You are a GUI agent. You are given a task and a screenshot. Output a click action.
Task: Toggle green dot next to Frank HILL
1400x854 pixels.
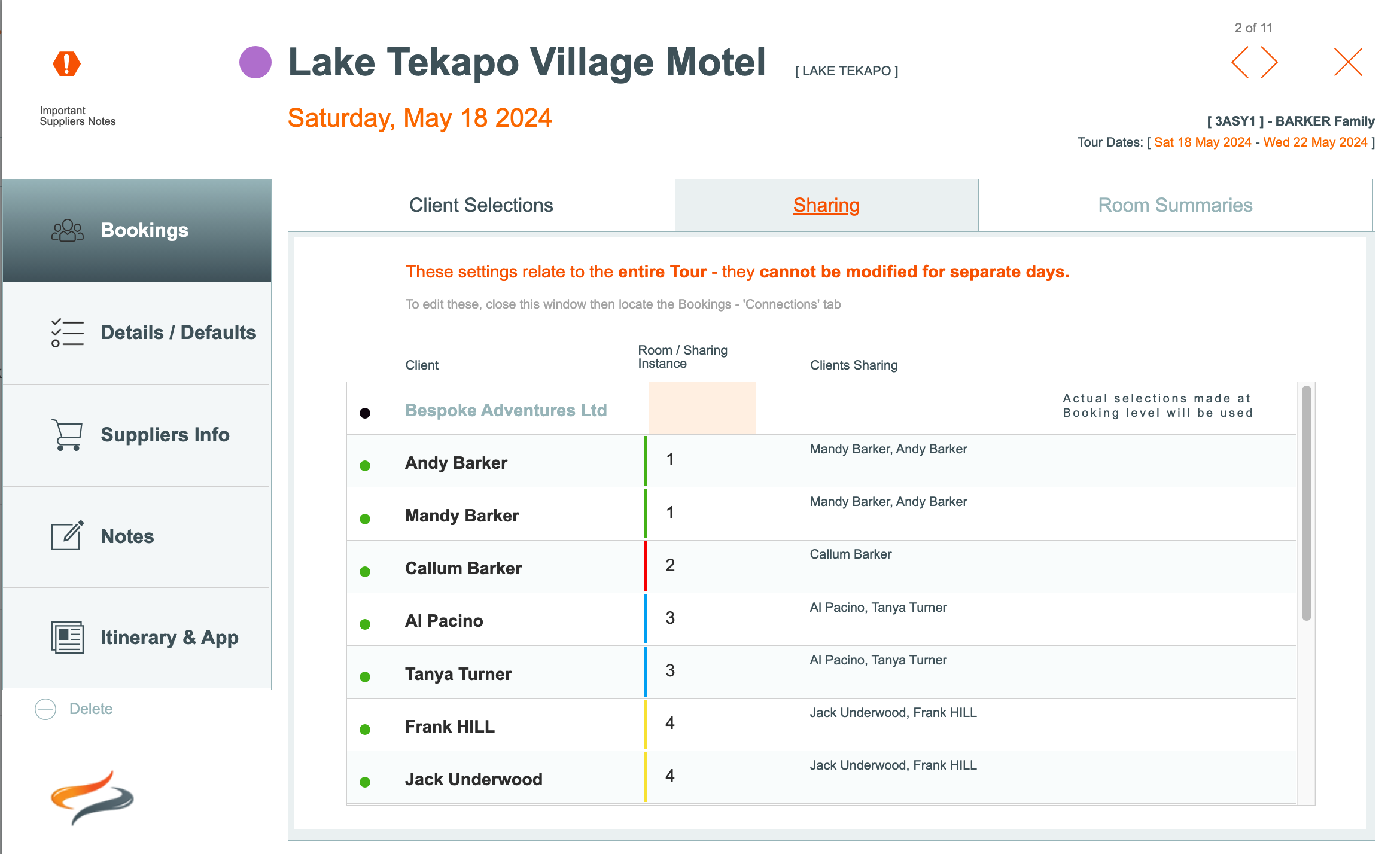(365, 729)
